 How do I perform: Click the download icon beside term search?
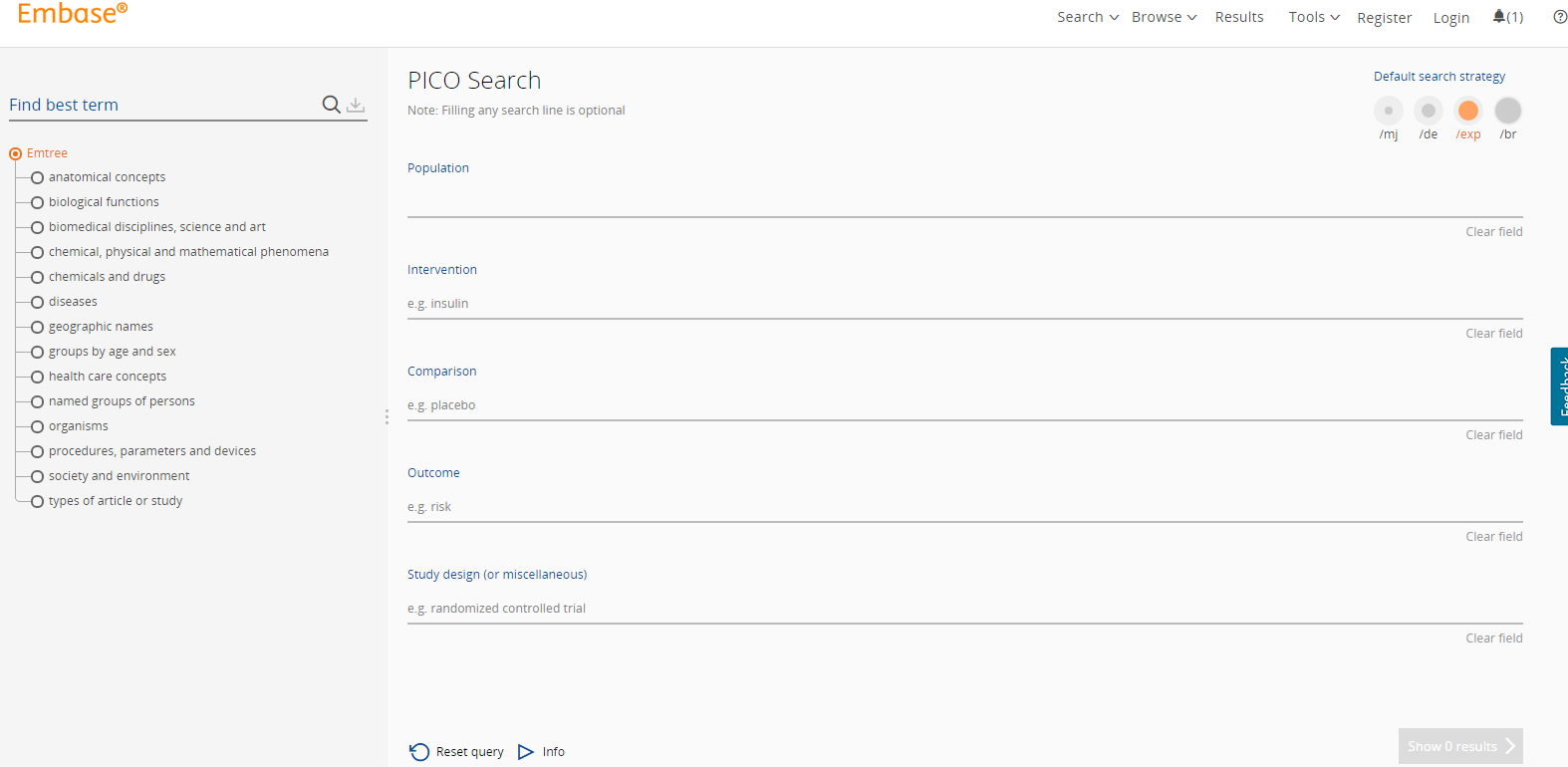tap(356, 105)
